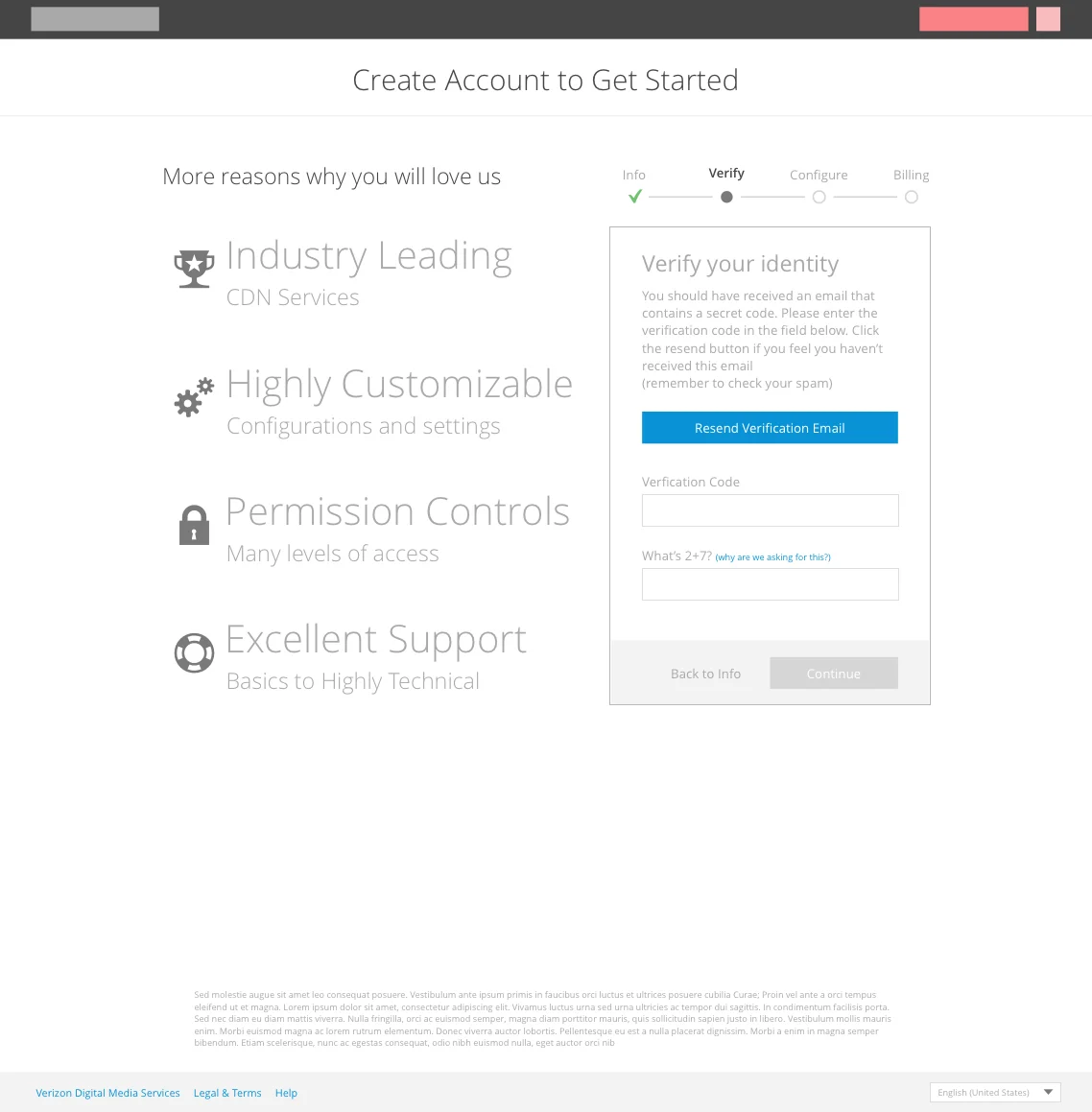This screenshot has height=1112, width=1092.
Task: Click the padlock icon for Permission Controls
Action: click(194, 525)
